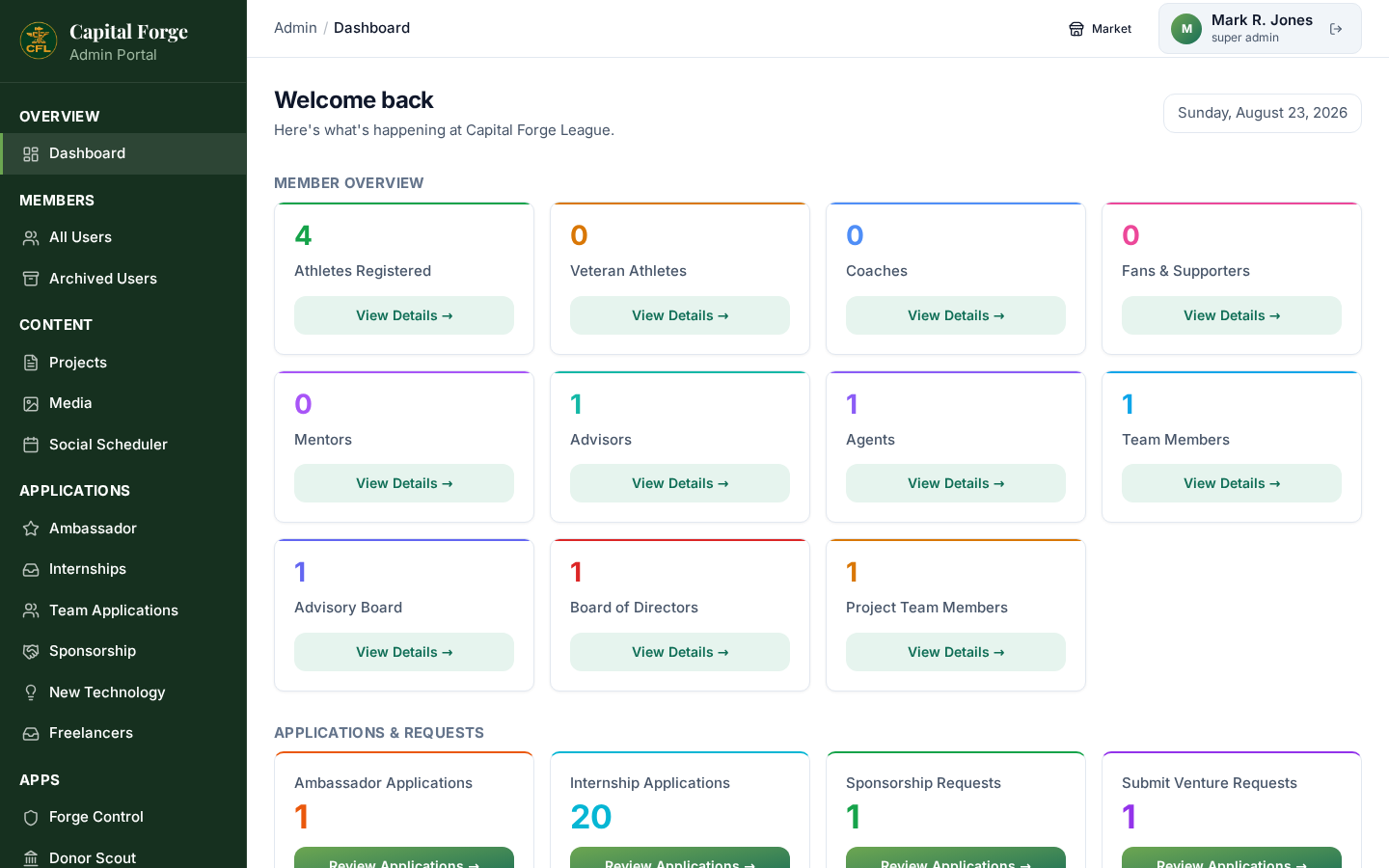Click the Welcome back heading

(x=354, y=100)
